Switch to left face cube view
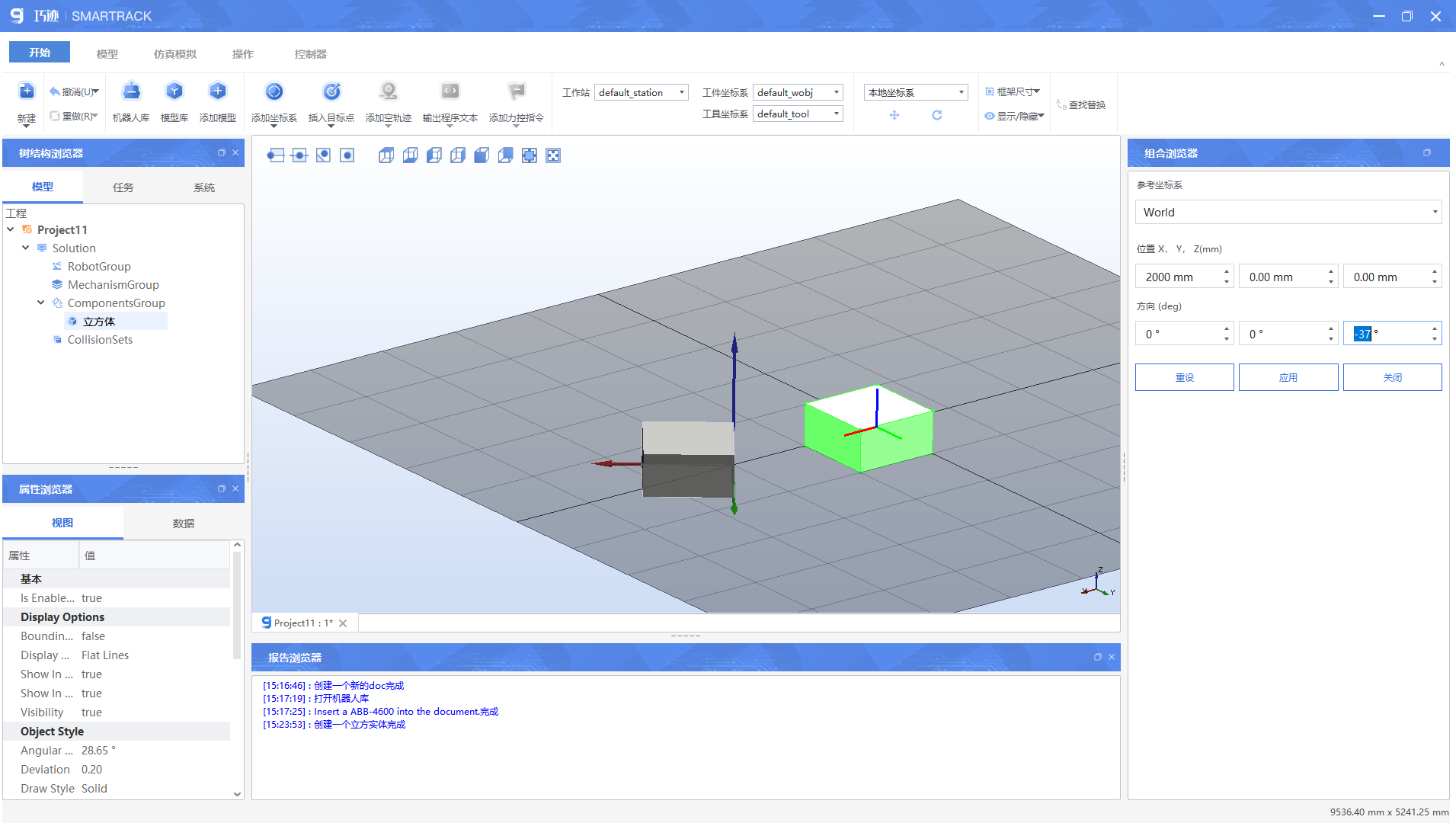The width and height of the screenshot is (1456, 823). 434,155
